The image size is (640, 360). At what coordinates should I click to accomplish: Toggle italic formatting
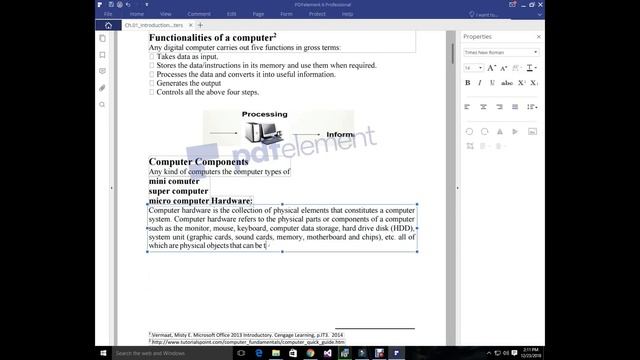(480, 83)
